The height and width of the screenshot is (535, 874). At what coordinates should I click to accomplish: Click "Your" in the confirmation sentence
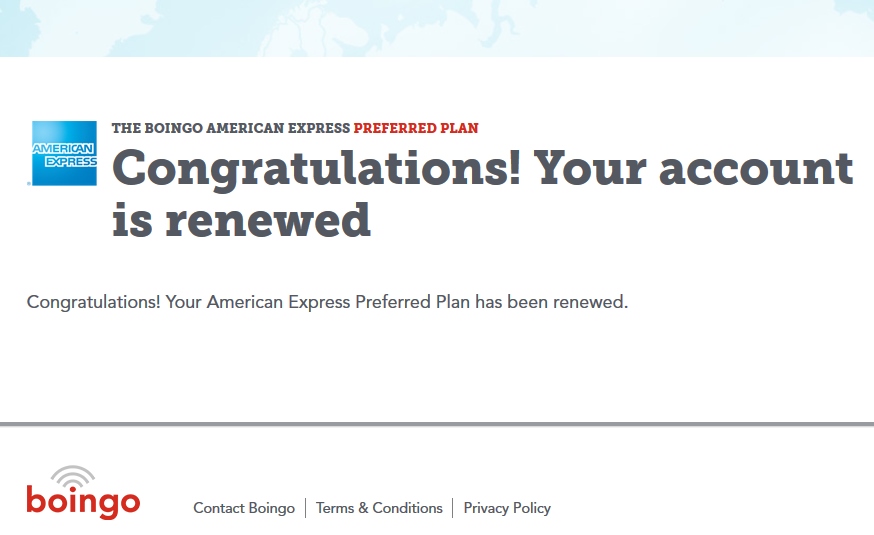(184, 302)
